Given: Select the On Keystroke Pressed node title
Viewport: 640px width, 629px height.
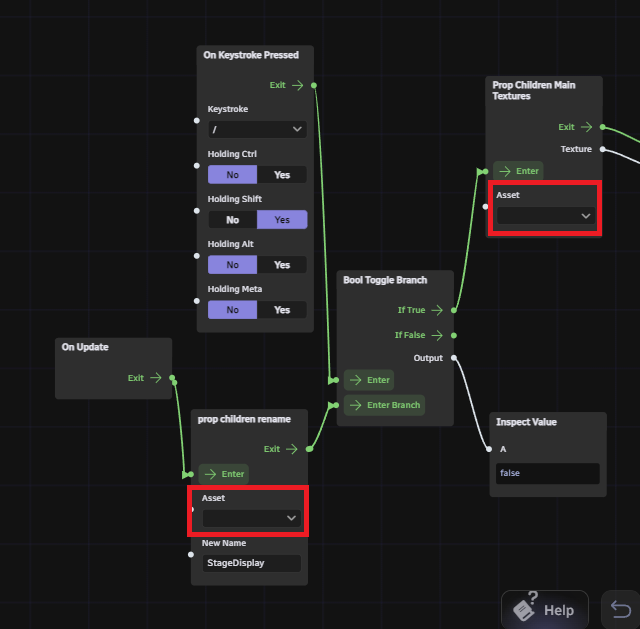Looking at the screenshot, I should [x=251, y=55].
